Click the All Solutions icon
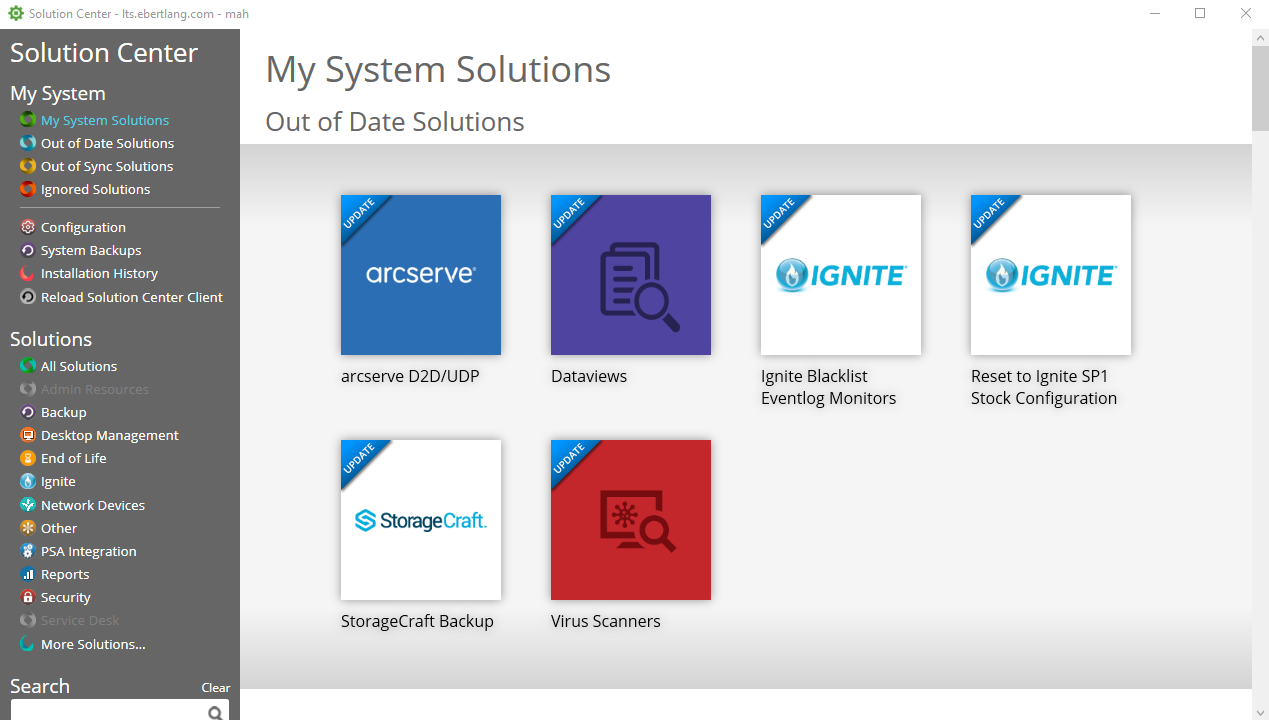This screenshot has width=1269, height=720. click(28, 366)
